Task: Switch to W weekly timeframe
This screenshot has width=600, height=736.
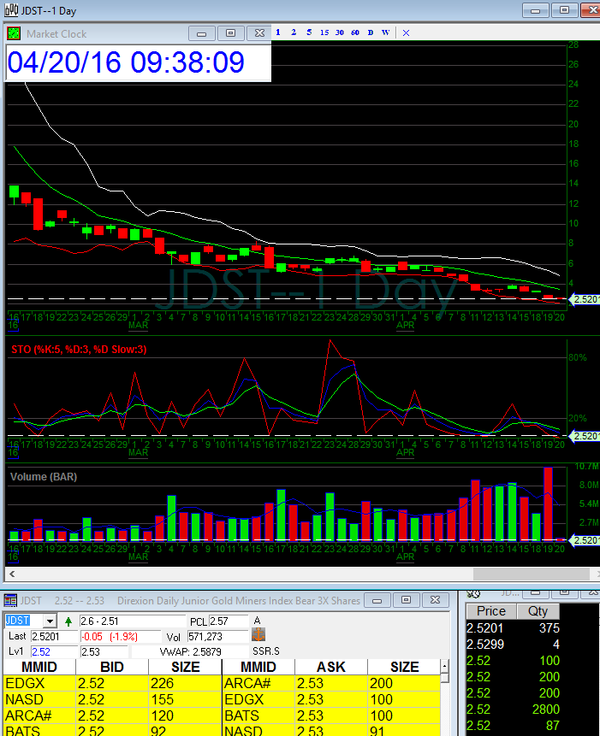Action: point(385,33)
